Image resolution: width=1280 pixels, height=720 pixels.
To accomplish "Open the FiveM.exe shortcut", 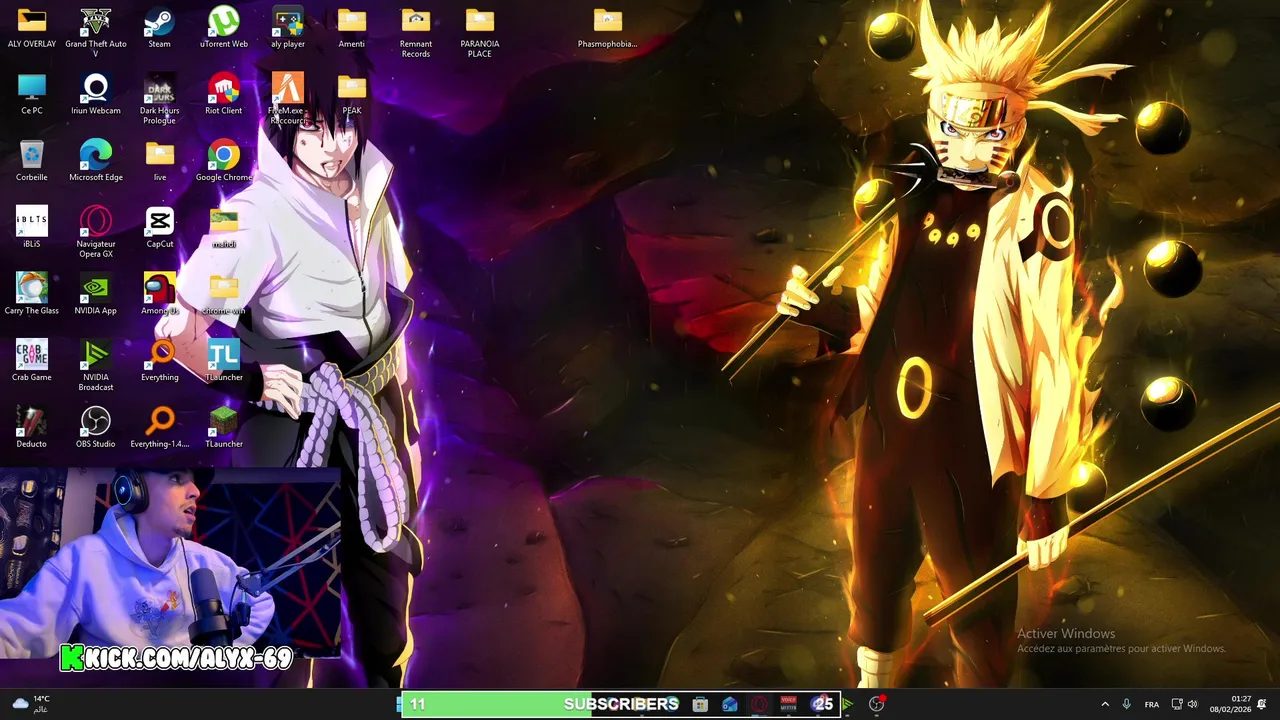I will (x=288, y=100).
